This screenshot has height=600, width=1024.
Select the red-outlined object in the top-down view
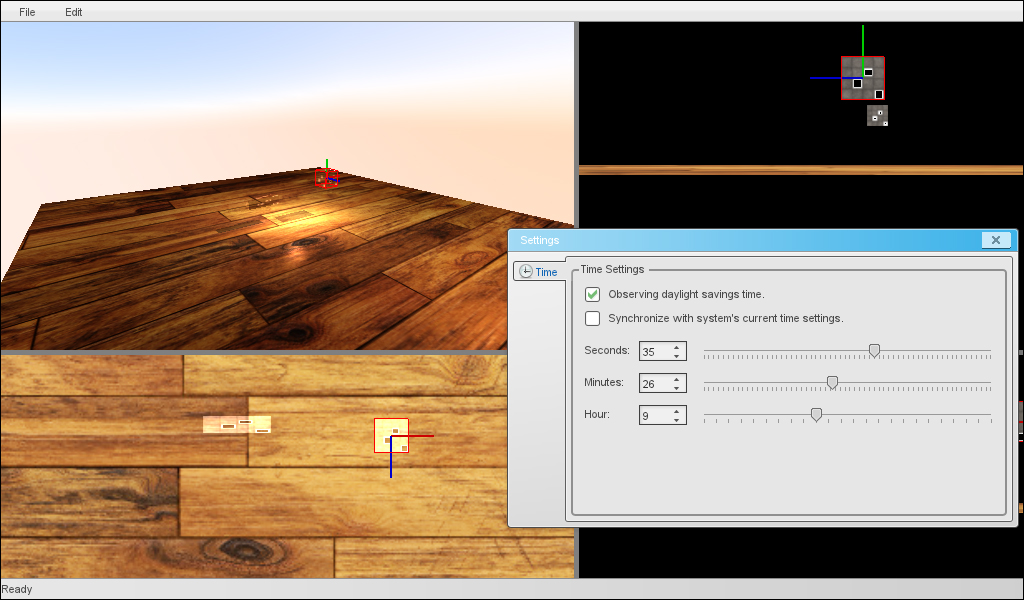pyautogui.click(x=391, y=436)
